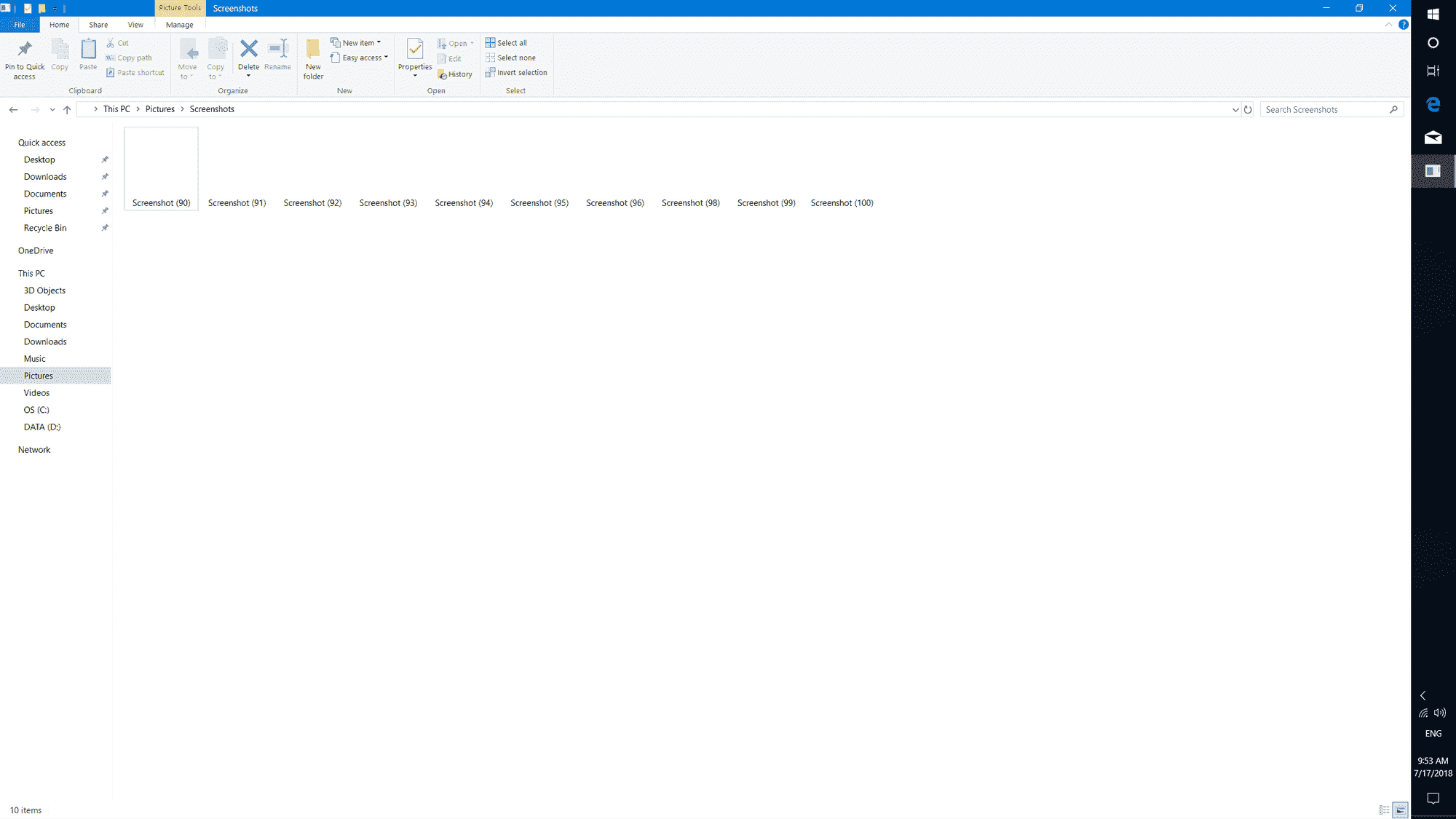Open the Help question mark icon
The height and width of the screenshot is (819, 1456).
1404,25
